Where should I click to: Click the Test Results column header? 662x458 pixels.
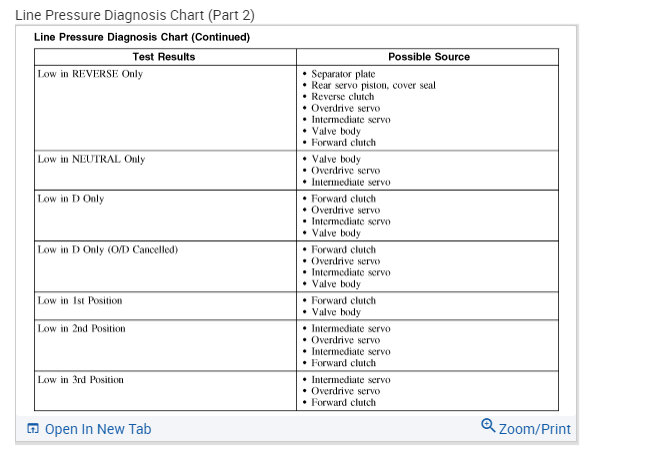click(164, 57)
